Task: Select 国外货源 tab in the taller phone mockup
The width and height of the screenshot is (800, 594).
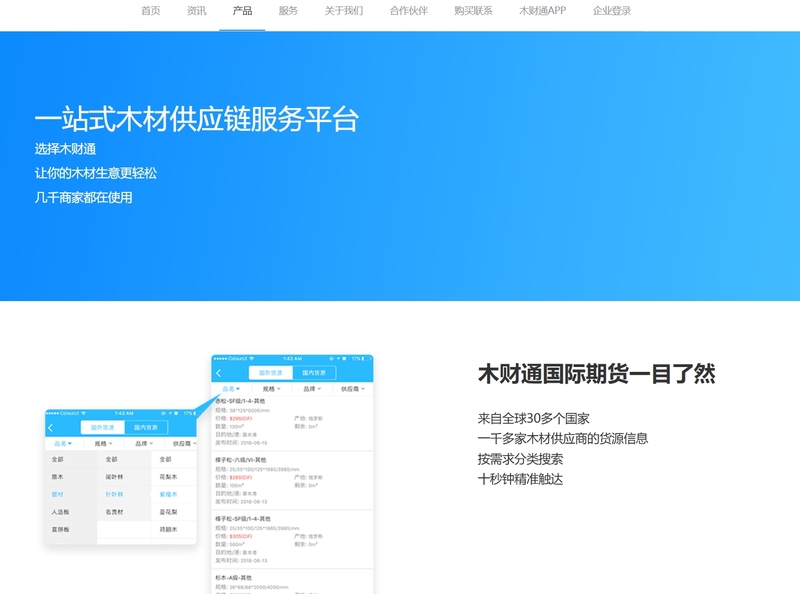Action: pos(270,373)
